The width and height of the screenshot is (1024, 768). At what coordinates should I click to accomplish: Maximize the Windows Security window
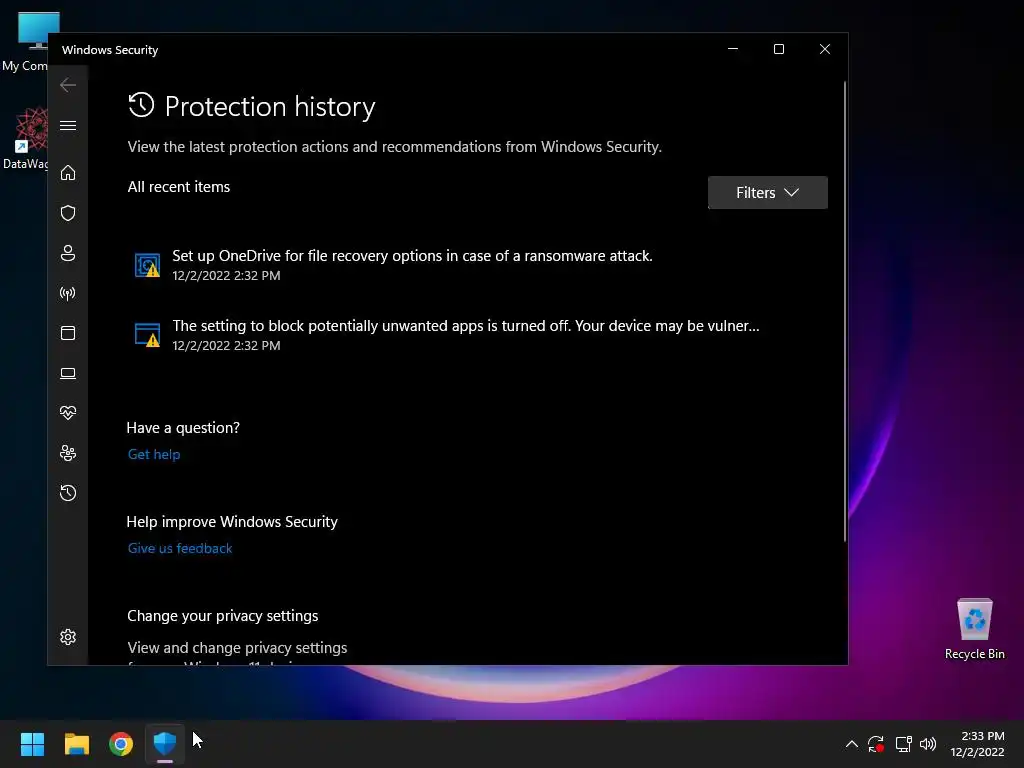coord(778,49)
